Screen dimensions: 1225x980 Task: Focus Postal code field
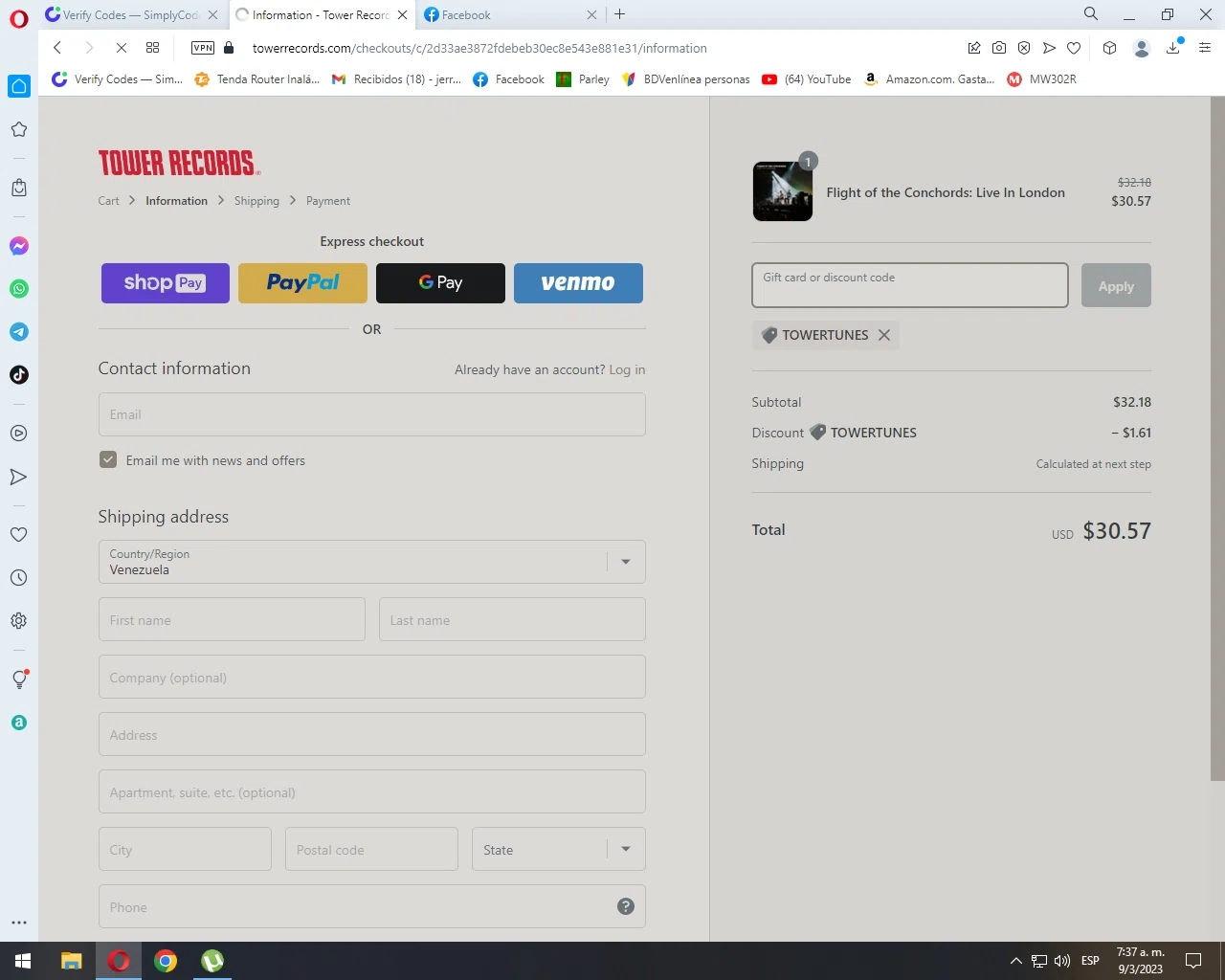[x=371, y=849]
